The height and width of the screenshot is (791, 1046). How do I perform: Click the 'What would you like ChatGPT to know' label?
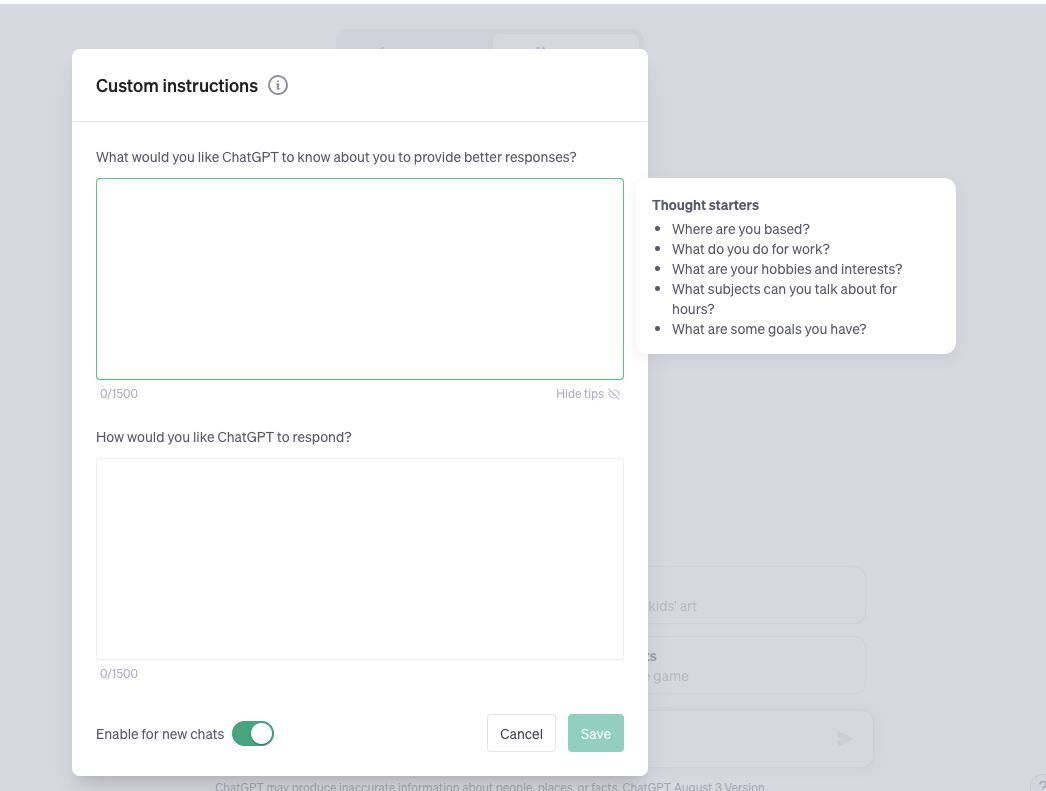[336, 157]
